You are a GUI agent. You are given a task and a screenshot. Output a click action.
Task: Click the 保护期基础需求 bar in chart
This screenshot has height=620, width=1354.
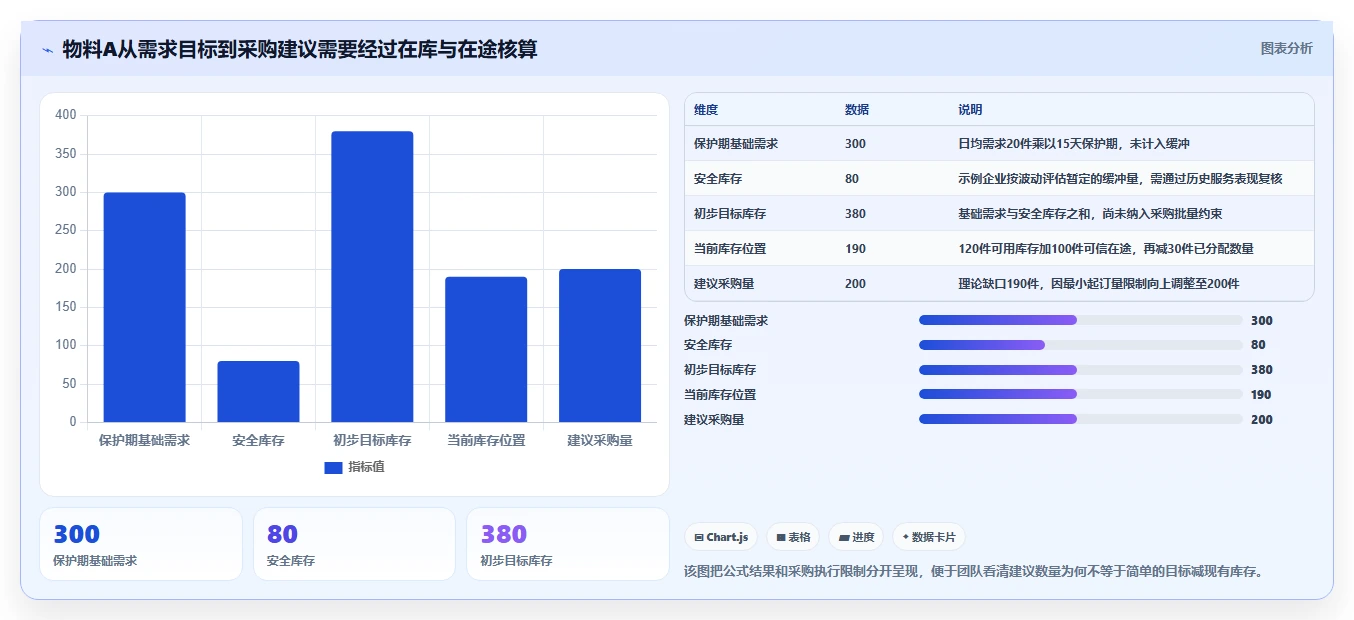tap(144, 307)
